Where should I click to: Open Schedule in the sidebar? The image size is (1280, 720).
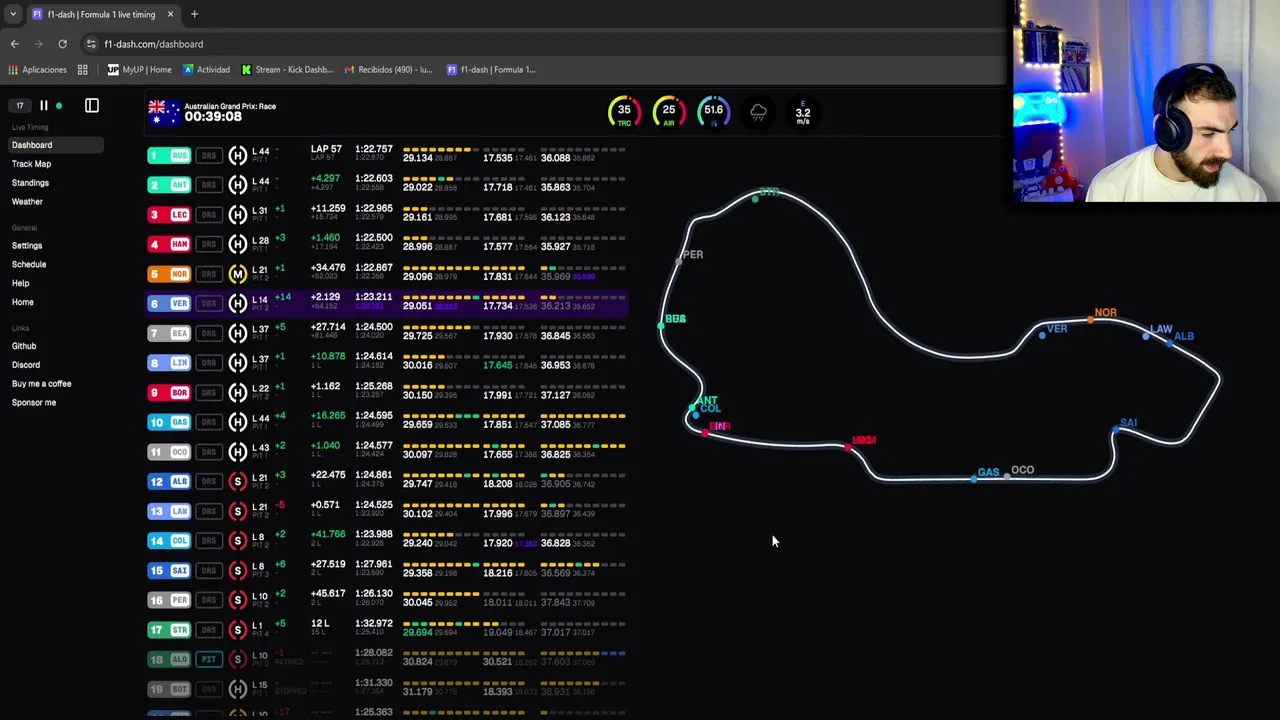29,265
